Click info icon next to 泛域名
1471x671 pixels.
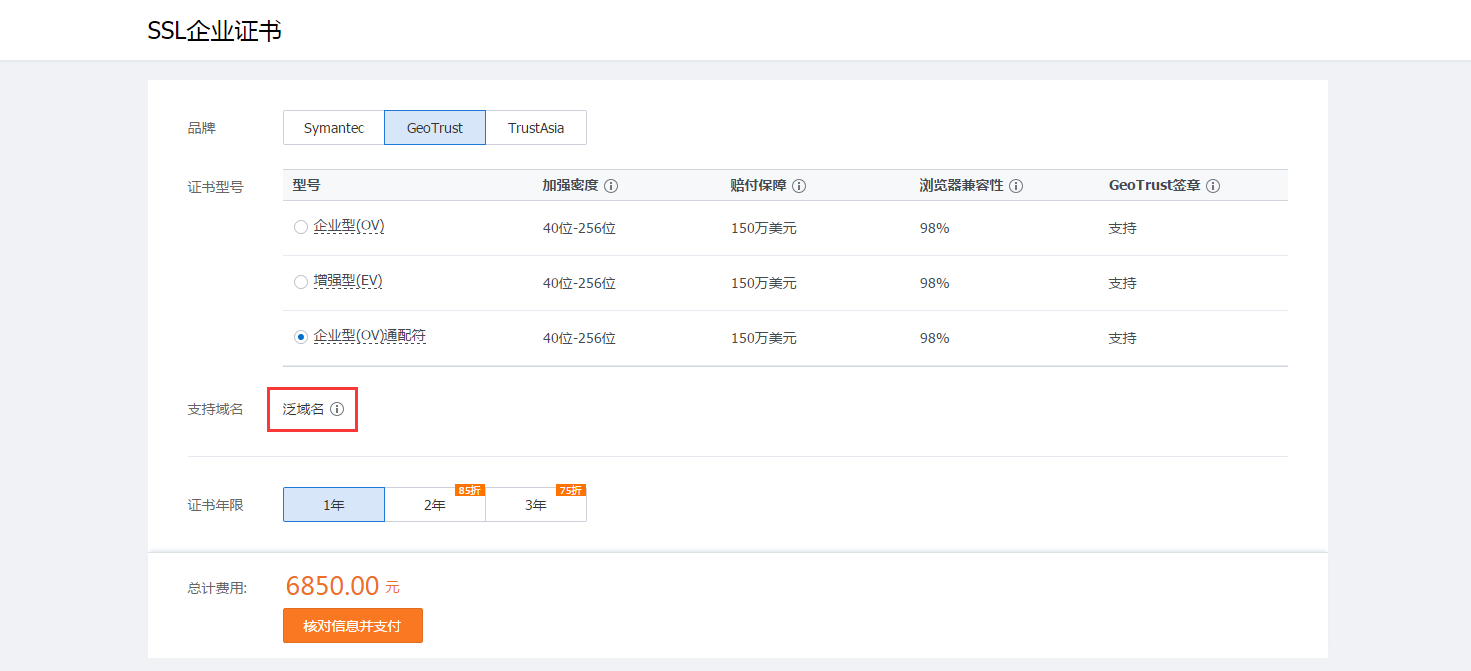337,409
